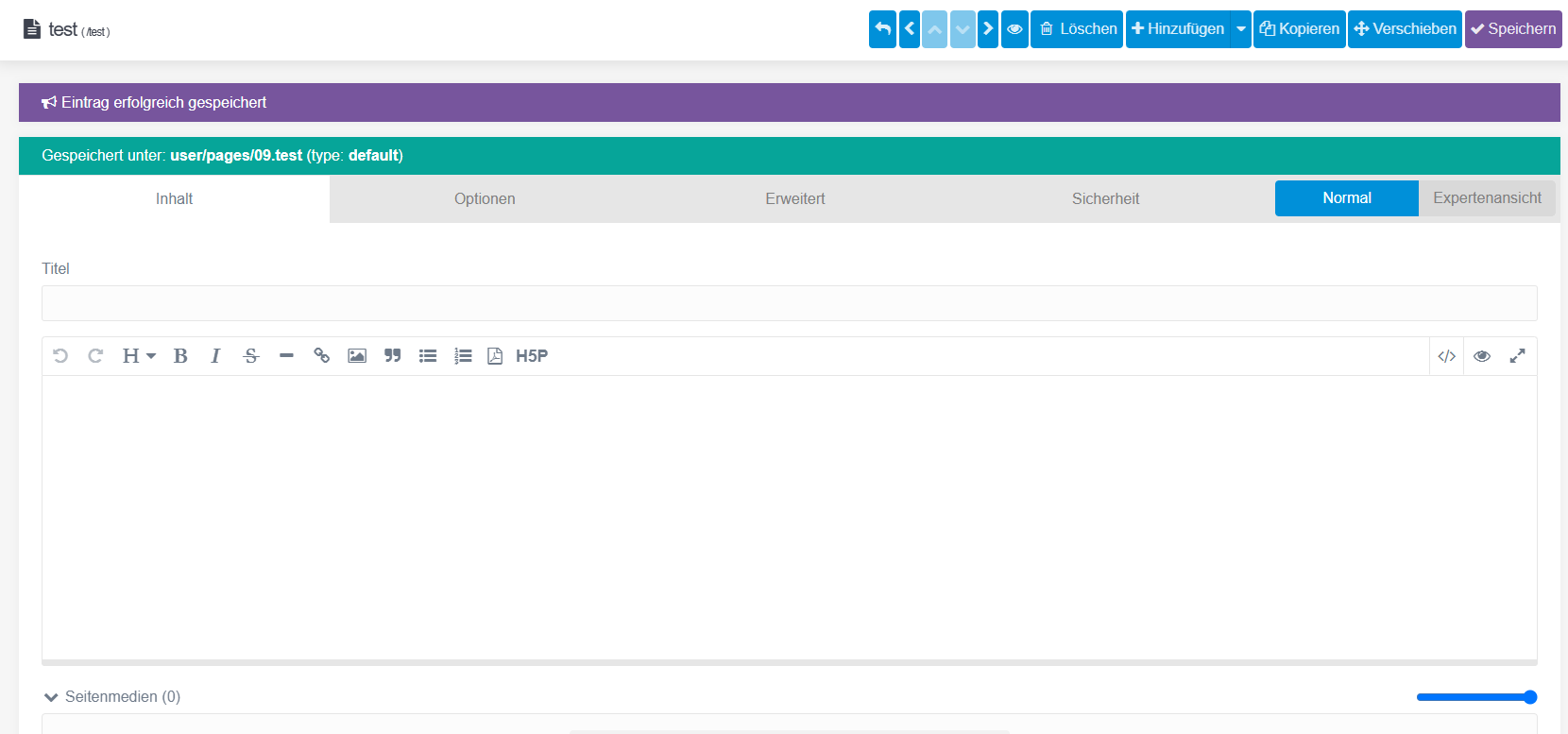The image size is (1568, 734).
Task: Insert a hyperlink
Action: click(x=322, y=356)
